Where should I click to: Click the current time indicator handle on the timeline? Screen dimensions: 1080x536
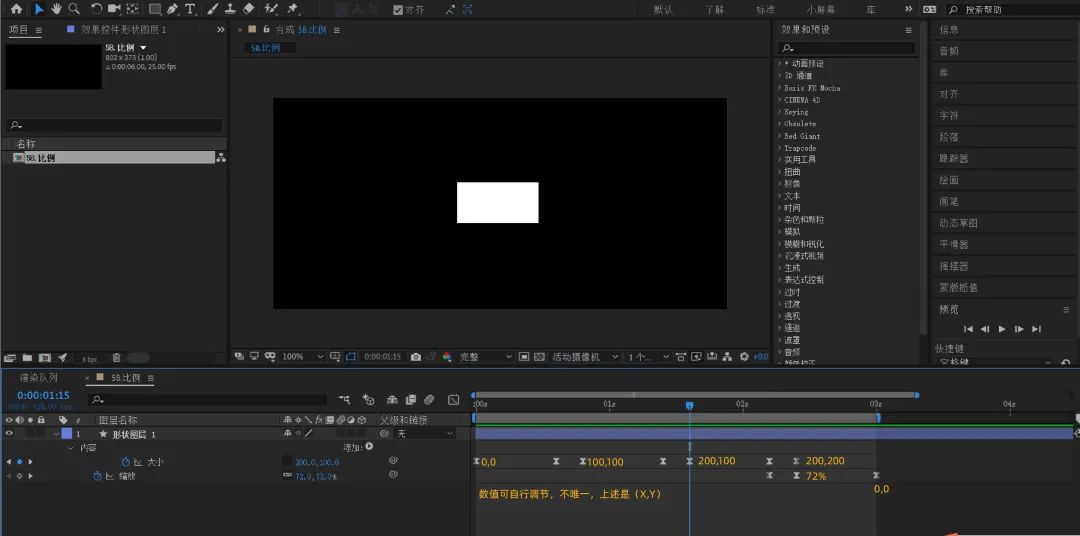pos(689,406)
